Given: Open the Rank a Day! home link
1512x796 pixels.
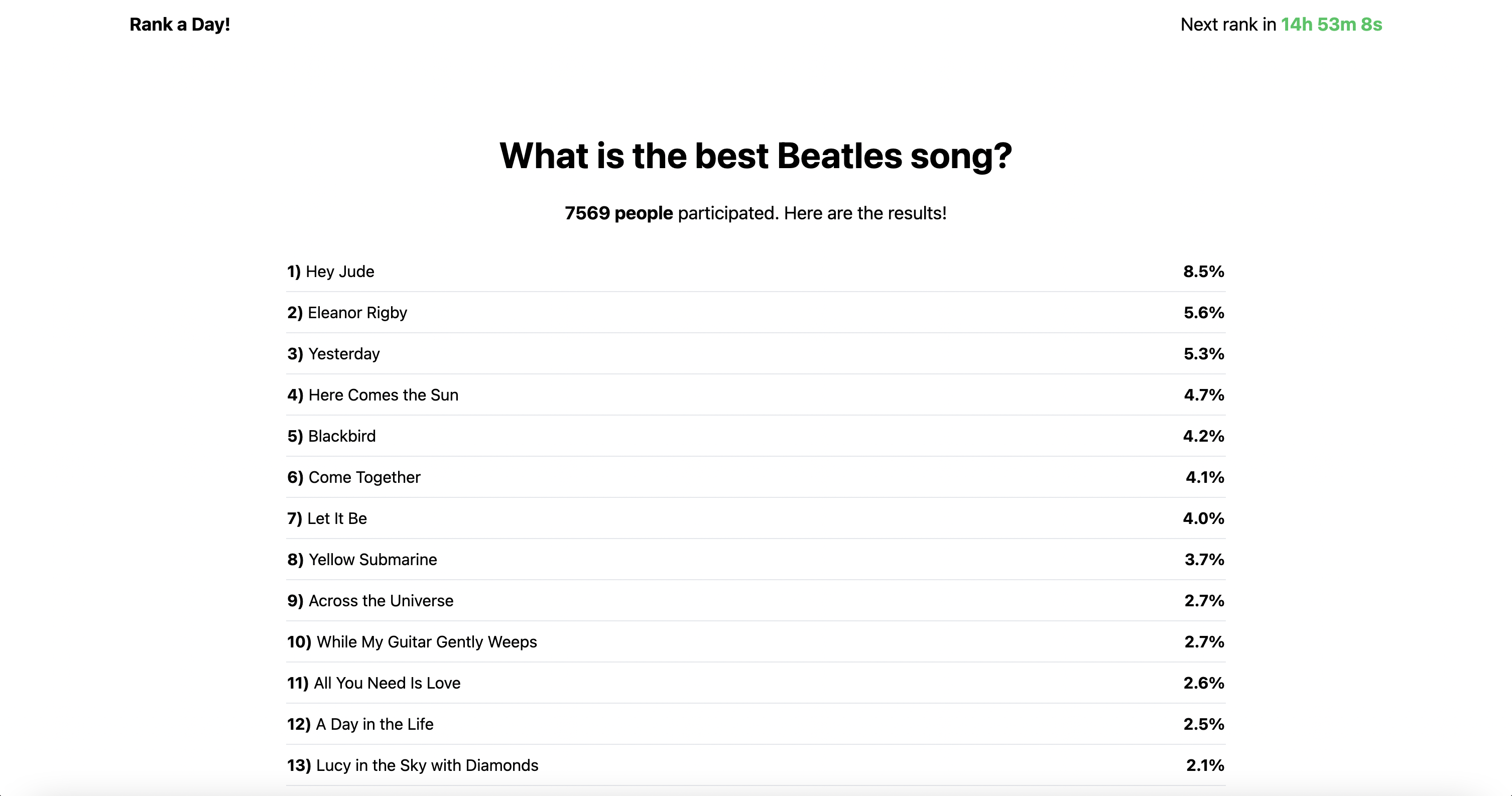Looking at the screenshot, I should click(x=180, y=25).
